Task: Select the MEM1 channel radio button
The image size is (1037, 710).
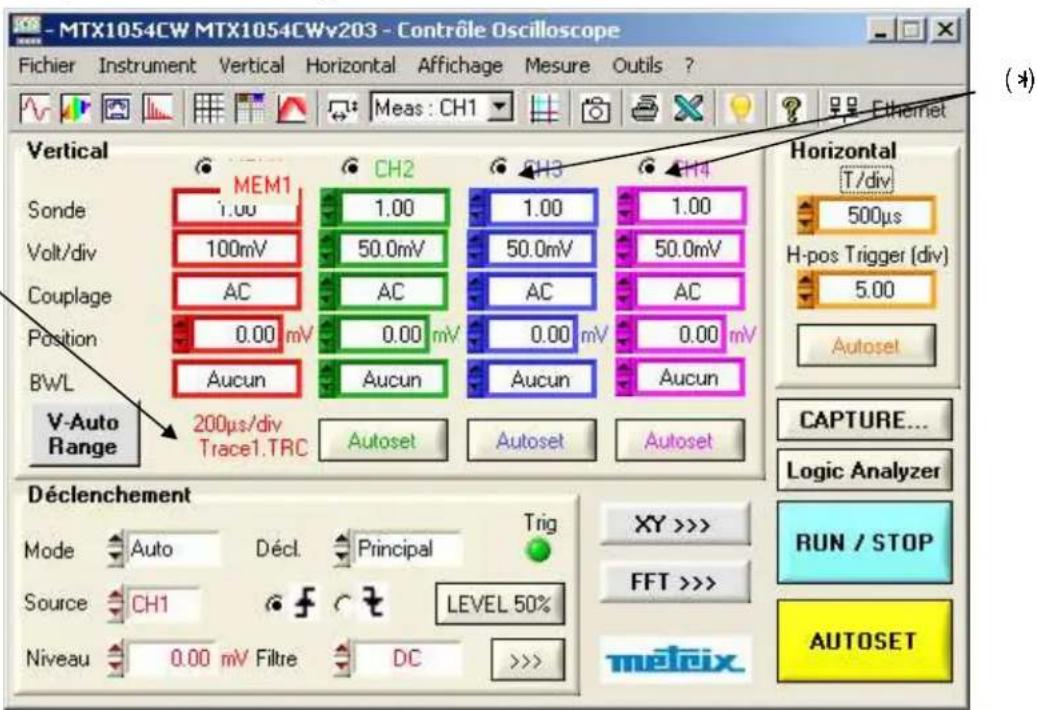Action: tap(204, 167)
